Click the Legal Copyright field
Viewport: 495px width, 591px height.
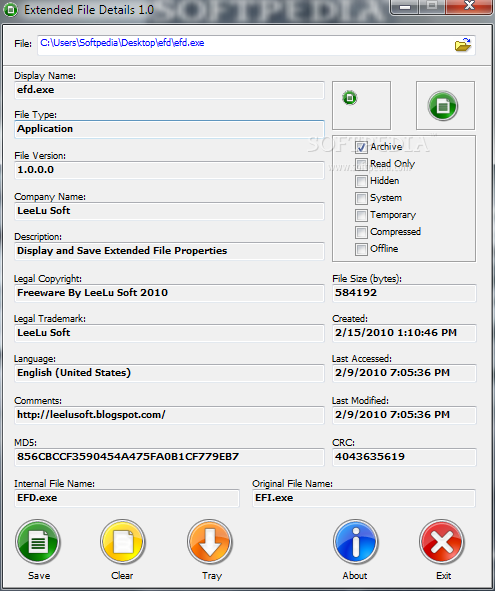tap(169, 293)
